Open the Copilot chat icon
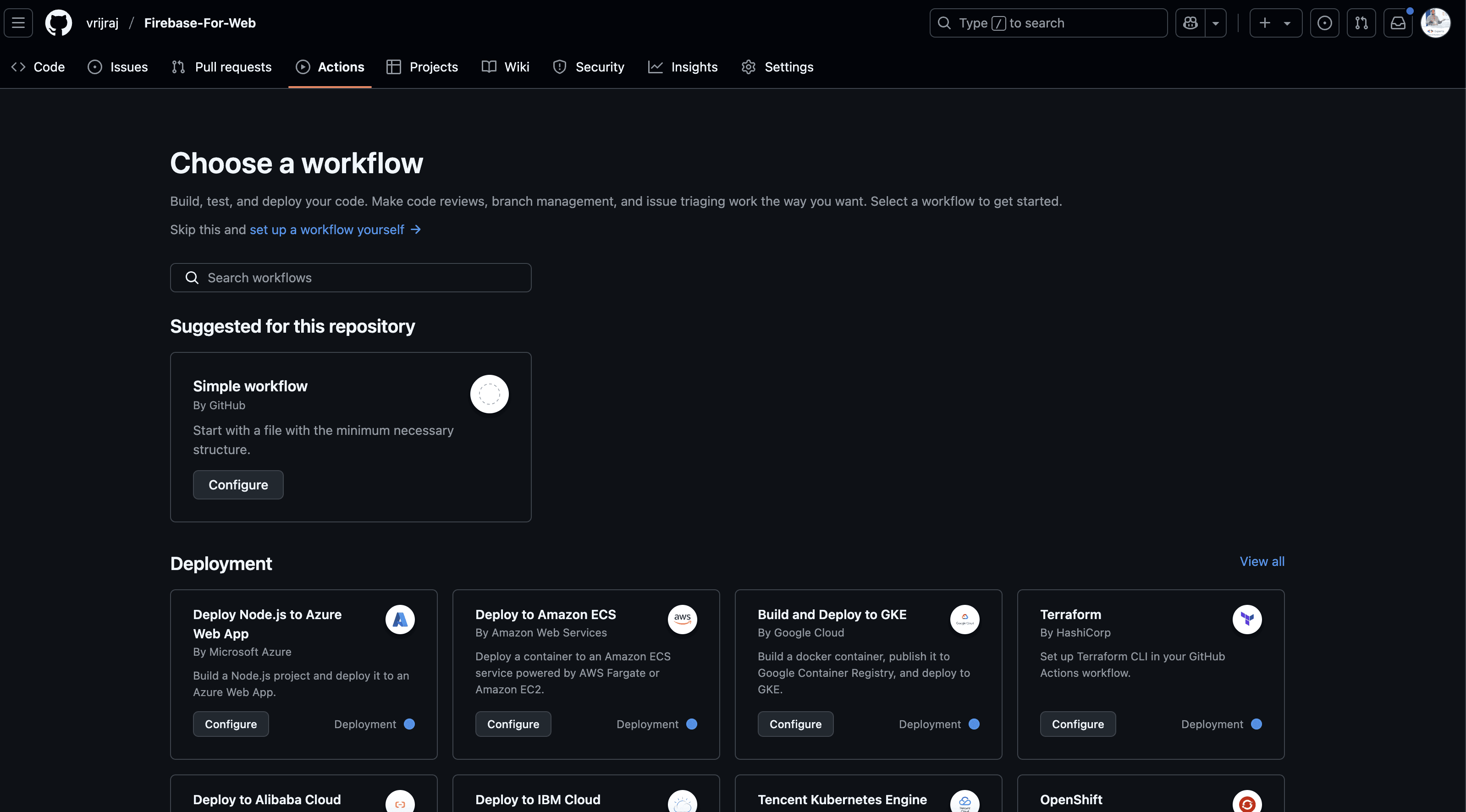Image resolution: width=1466 pixels, height=812 pixels. pyautogui.click(x=1190, y=23)
